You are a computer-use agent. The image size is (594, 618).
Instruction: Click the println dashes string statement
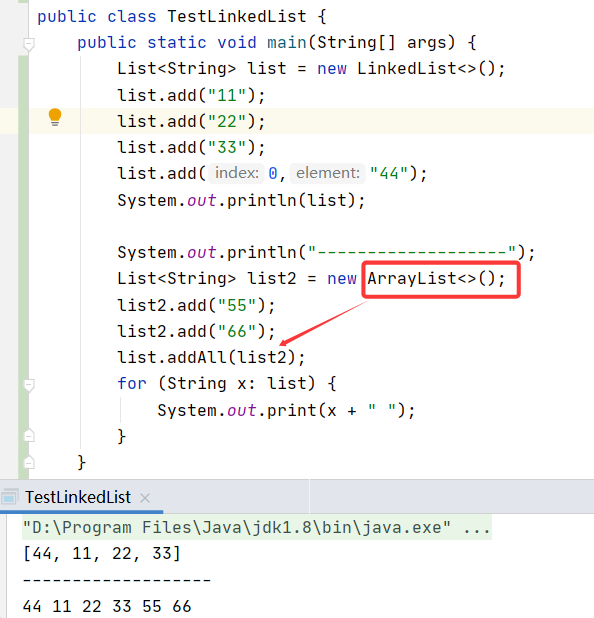click(326, 252)
